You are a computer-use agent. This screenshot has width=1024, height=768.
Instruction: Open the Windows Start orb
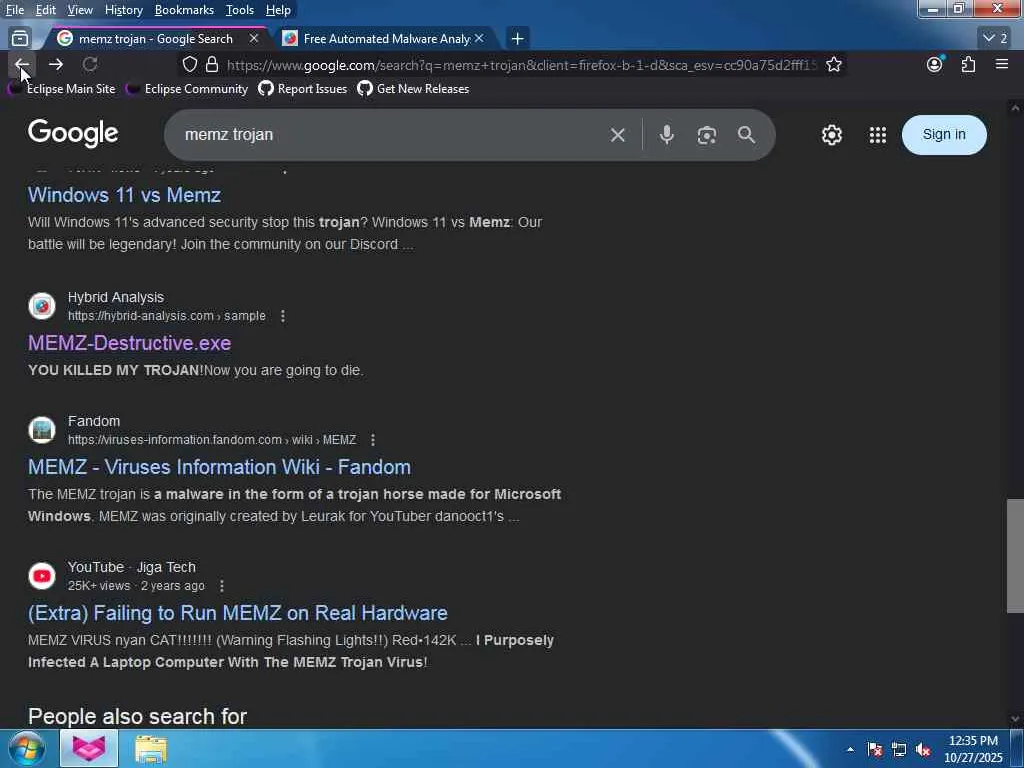pyautogui.click(x=27, y=748)
